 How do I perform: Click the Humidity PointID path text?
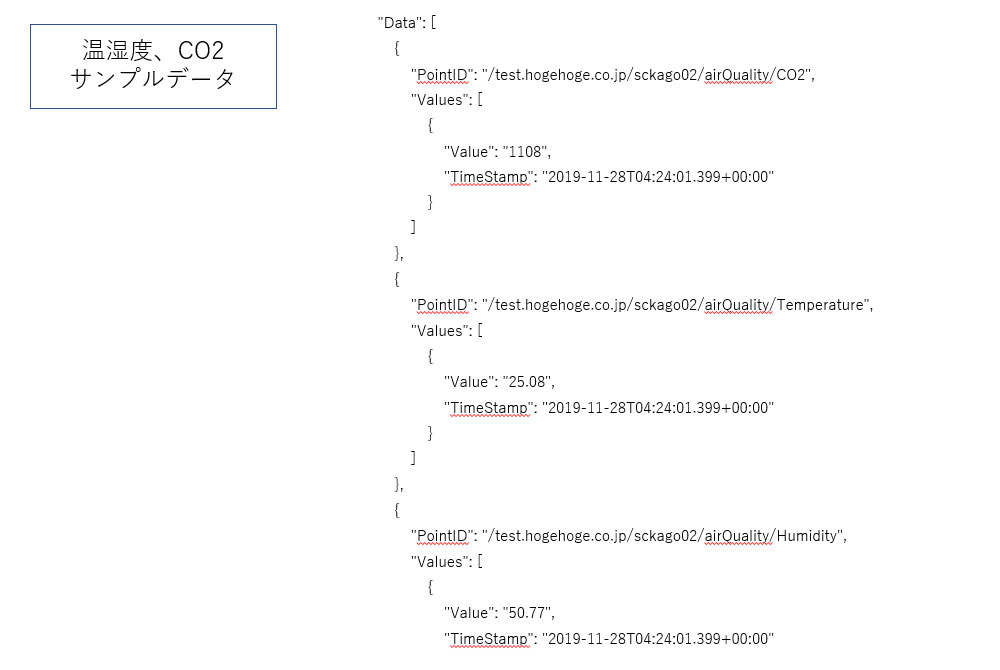(x=665, y=535)
